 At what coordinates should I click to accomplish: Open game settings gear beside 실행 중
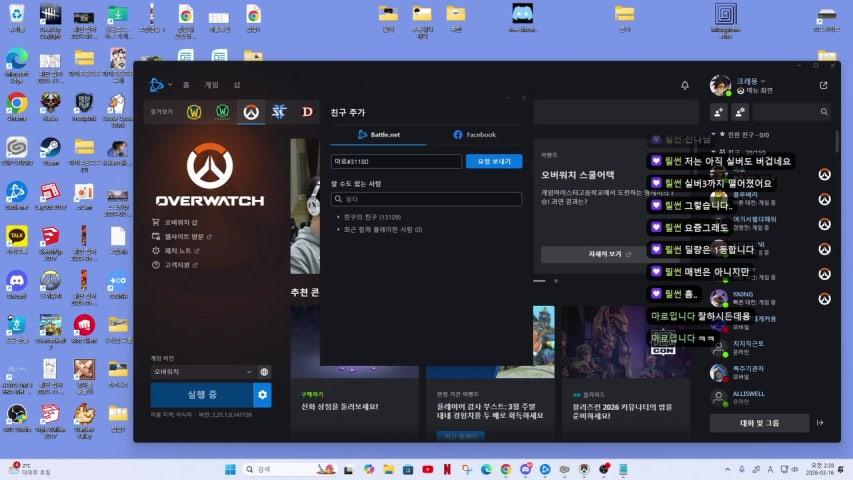262,395
